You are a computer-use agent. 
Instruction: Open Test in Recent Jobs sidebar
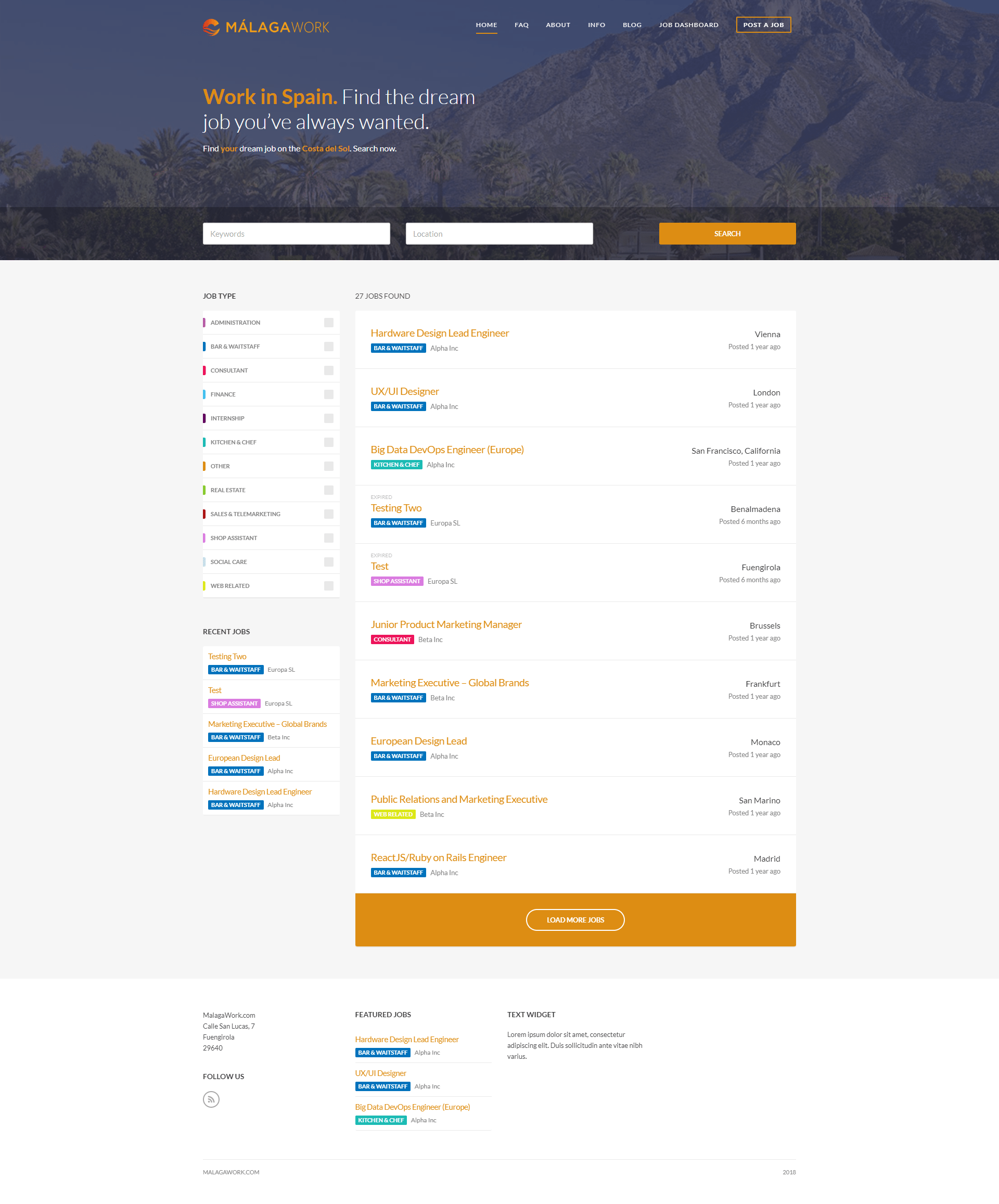[x=214, y=690]
